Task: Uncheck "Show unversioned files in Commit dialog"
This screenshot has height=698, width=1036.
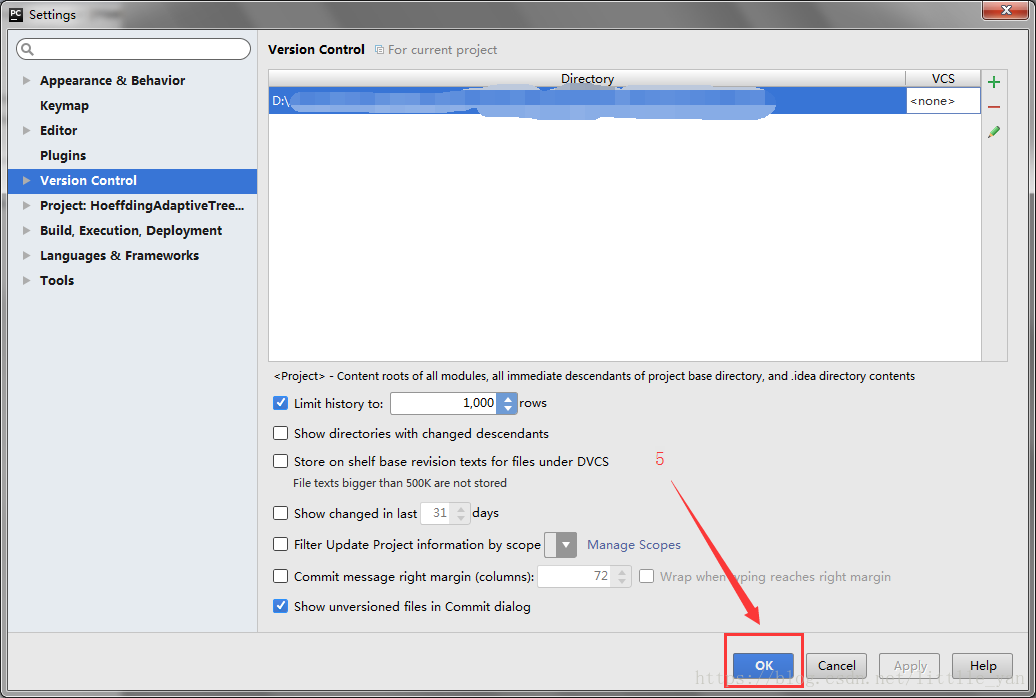Action: pos(280,606)
